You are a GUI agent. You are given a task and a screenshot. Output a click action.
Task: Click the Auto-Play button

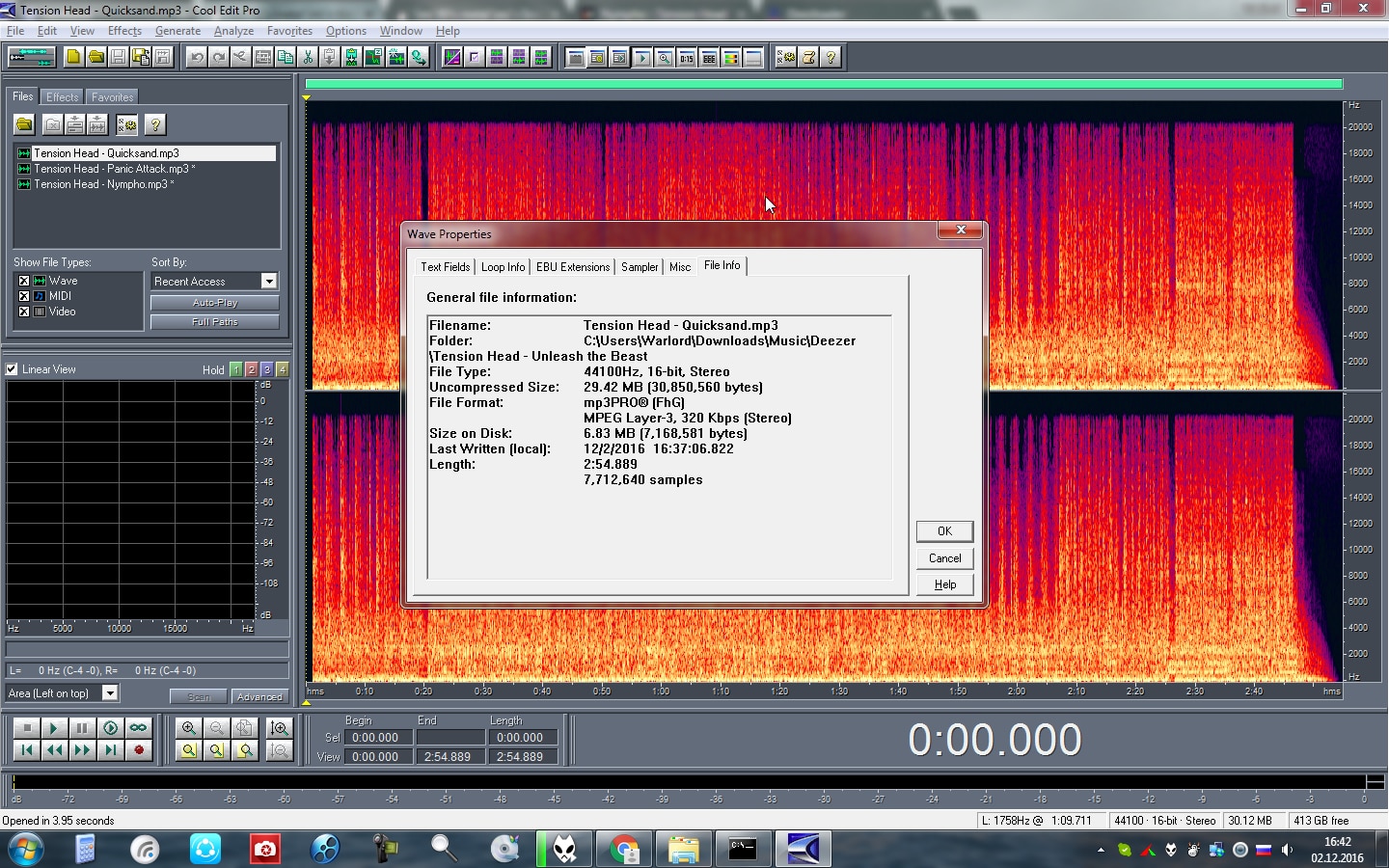[215, 303]
